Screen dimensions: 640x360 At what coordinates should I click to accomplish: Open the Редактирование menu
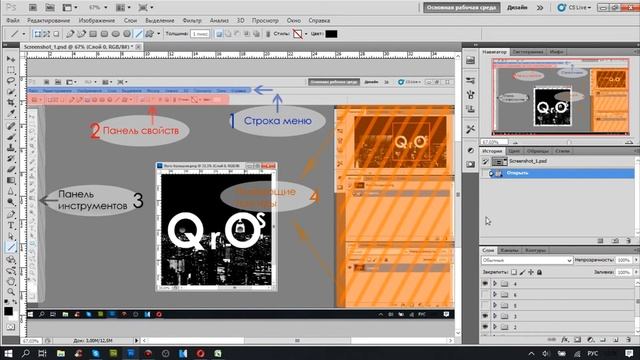49,20
